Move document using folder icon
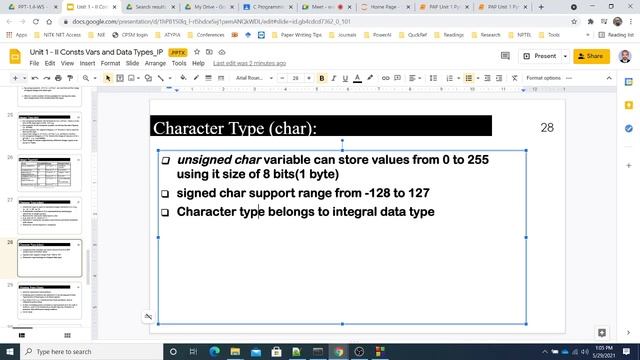Screen dimensions: 640x360 click(209, 52)
